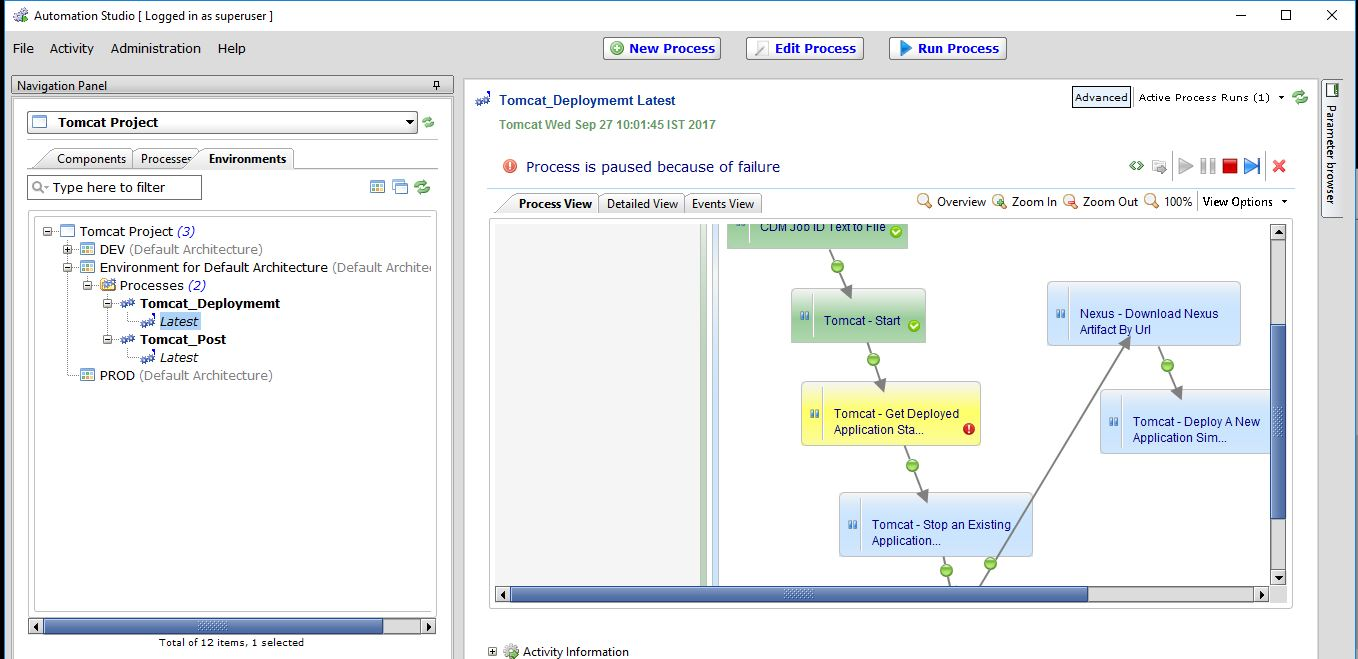Image resolution: width=1358 pixels, height=659 pixels.
Task: Click the process diagram horizontal scrollbar thumb
Action: (x=798, y=594)
